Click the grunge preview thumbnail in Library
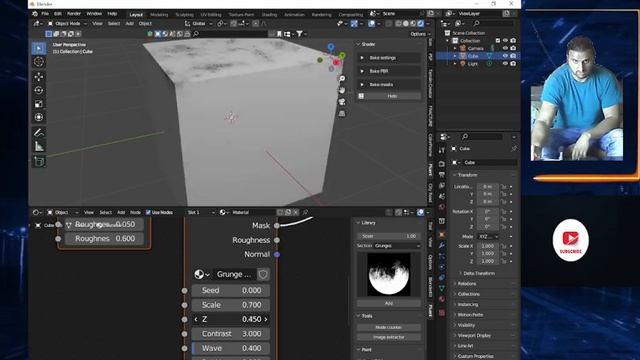The image size is (640, 360). (x=389, y=274)
